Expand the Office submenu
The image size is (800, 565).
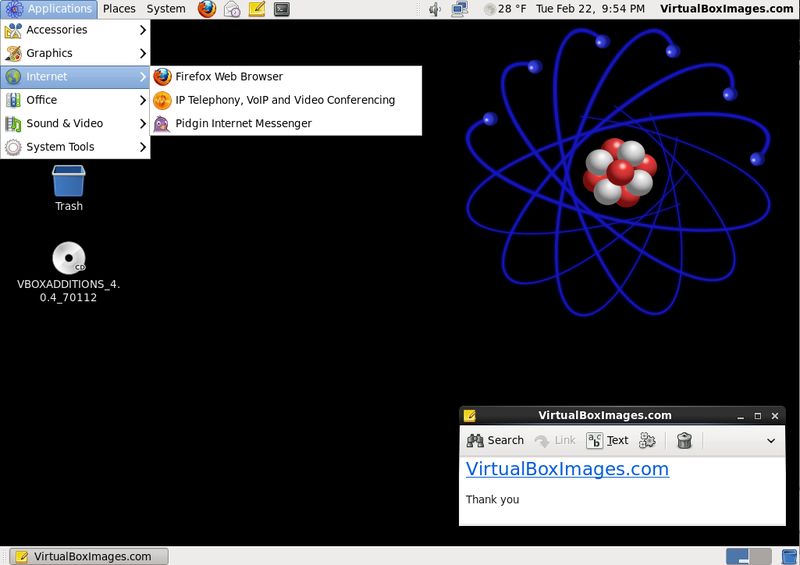point(75,100)
